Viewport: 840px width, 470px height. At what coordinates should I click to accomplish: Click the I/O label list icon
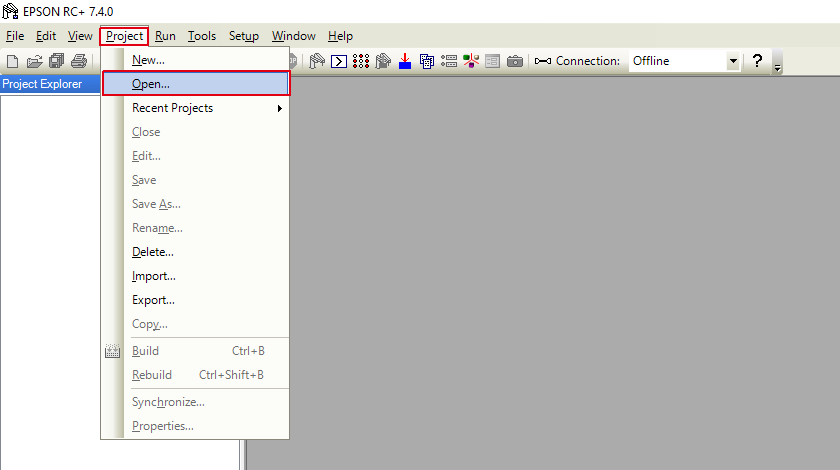click(449, 61)
